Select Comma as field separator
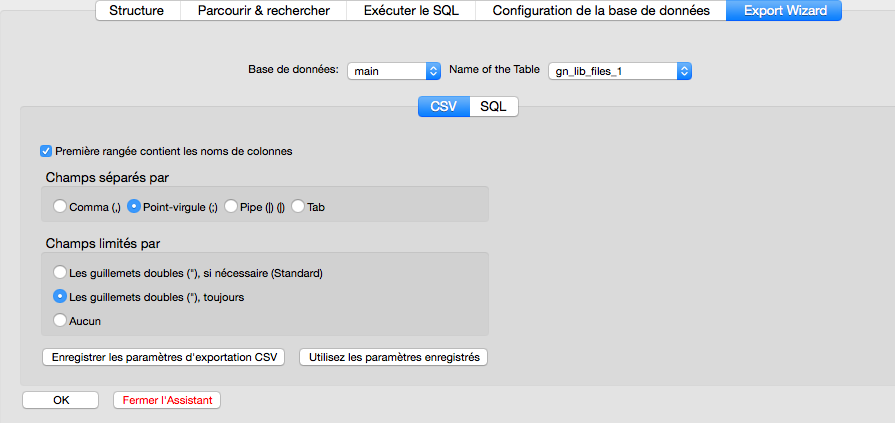895x423 pixels. (x=60, y=207)
